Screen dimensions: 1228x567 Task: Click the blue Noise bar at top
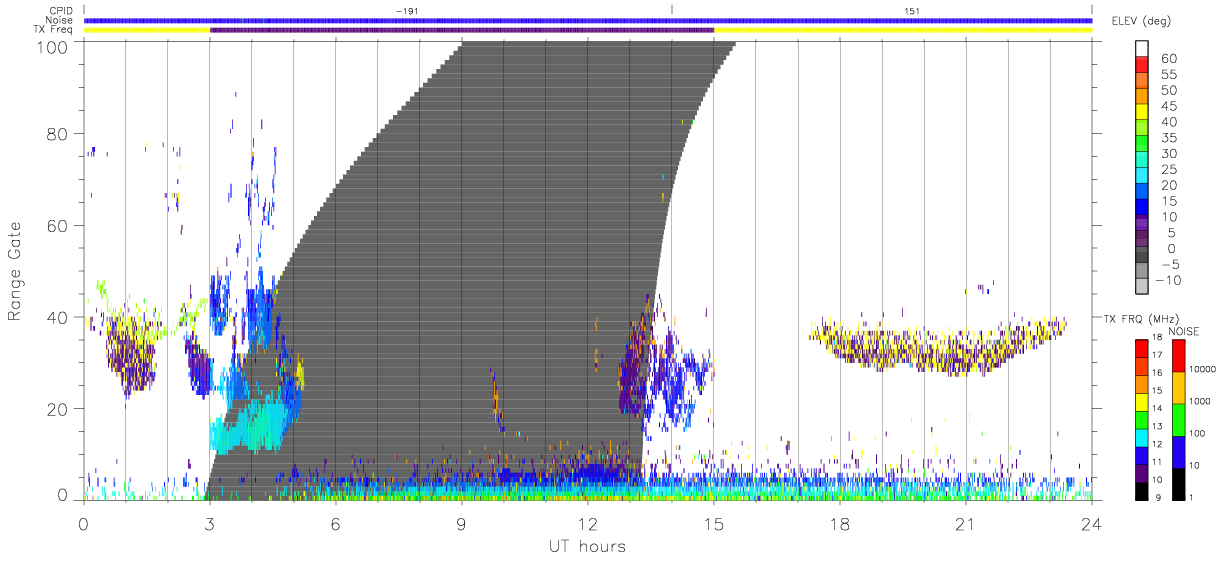pyautogui.click(x=588, y=20)
